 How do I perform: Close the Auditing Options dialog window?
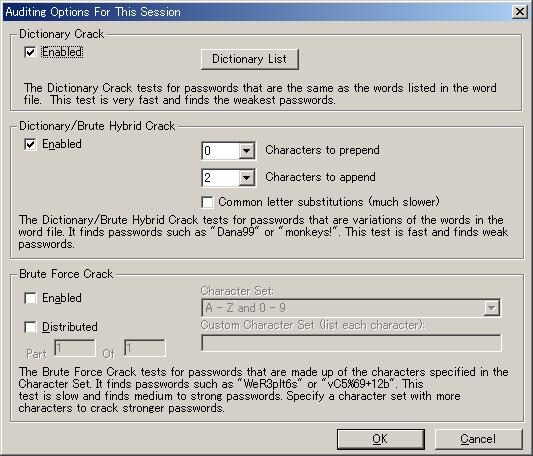pyautogui.click(x=520, y=12)
